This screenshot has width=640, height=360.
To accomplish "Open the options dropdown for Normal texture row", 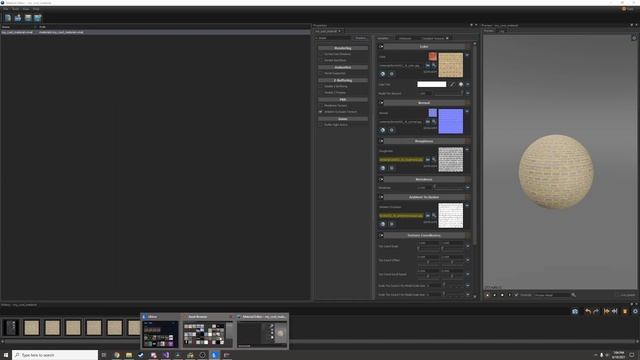I will (x=467, y=111).
